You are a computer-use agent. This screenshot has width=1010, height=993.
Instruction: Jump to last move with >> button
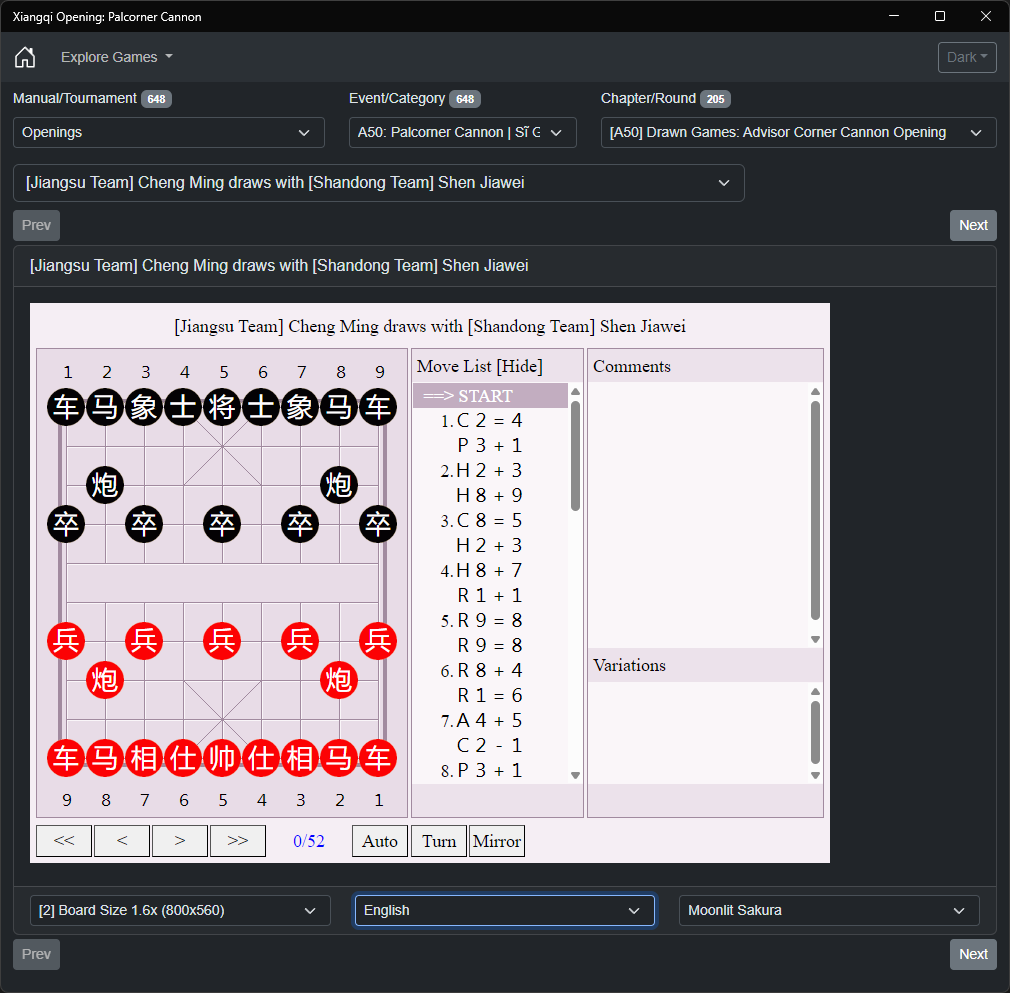pyautogui.click(x=238, y=841)
